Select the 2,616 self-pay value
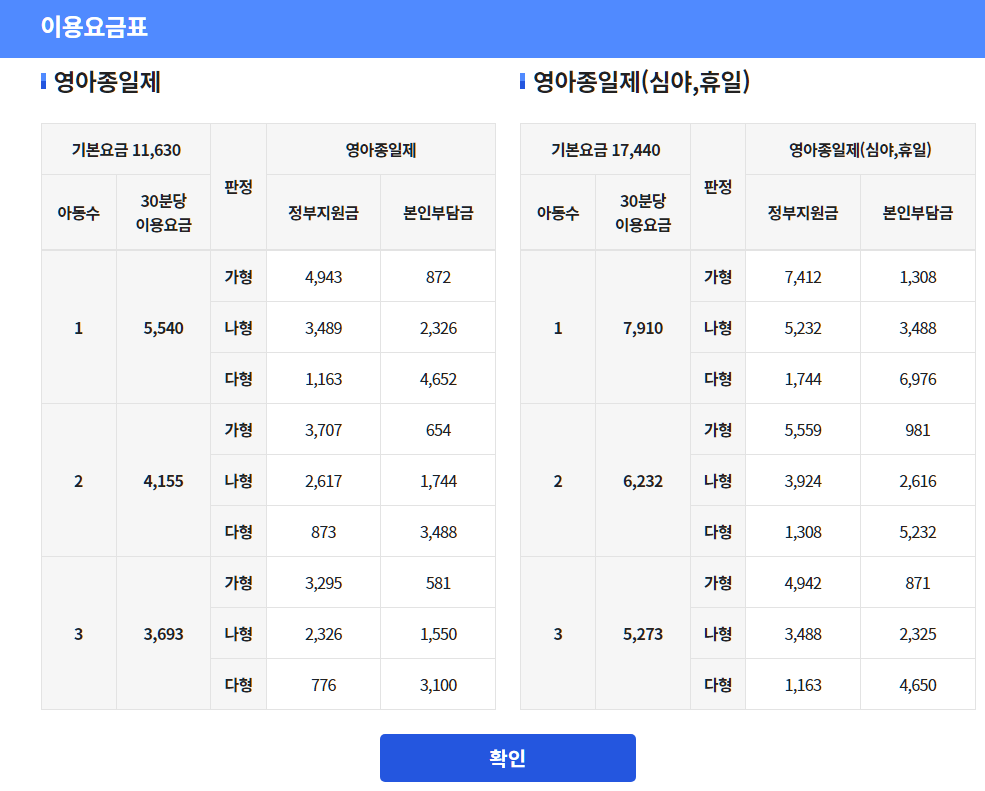 pos(918,481)
